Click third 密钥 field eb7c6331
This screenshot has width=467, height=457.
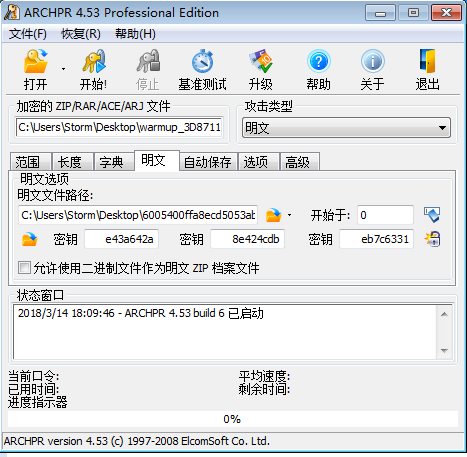(x=376, y=239)
